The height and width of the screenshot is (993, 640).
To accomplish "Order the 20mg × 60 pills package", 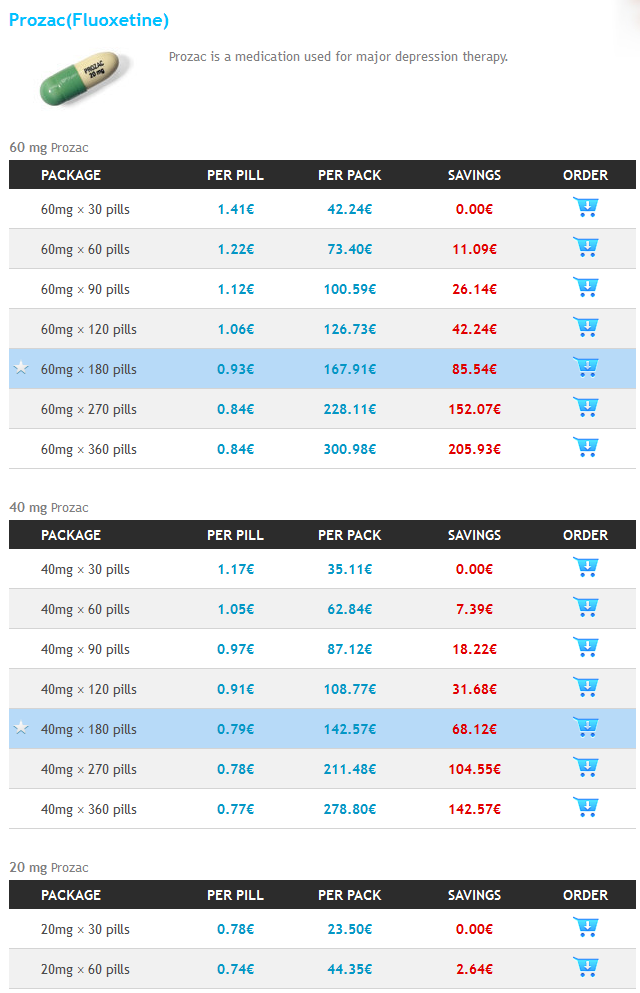I will pos(586,967).
